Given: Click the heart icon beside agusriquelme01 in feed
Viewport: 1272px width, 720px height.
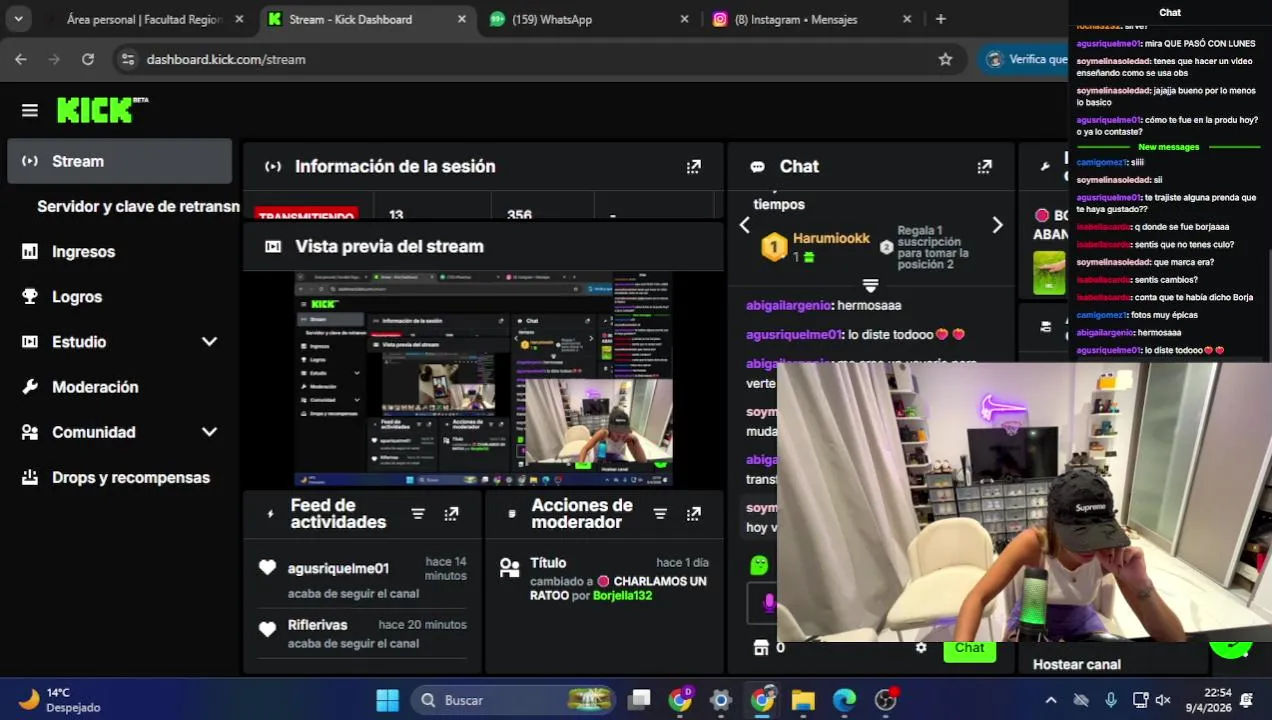Looking at the screenshot, I should point(267,568).
